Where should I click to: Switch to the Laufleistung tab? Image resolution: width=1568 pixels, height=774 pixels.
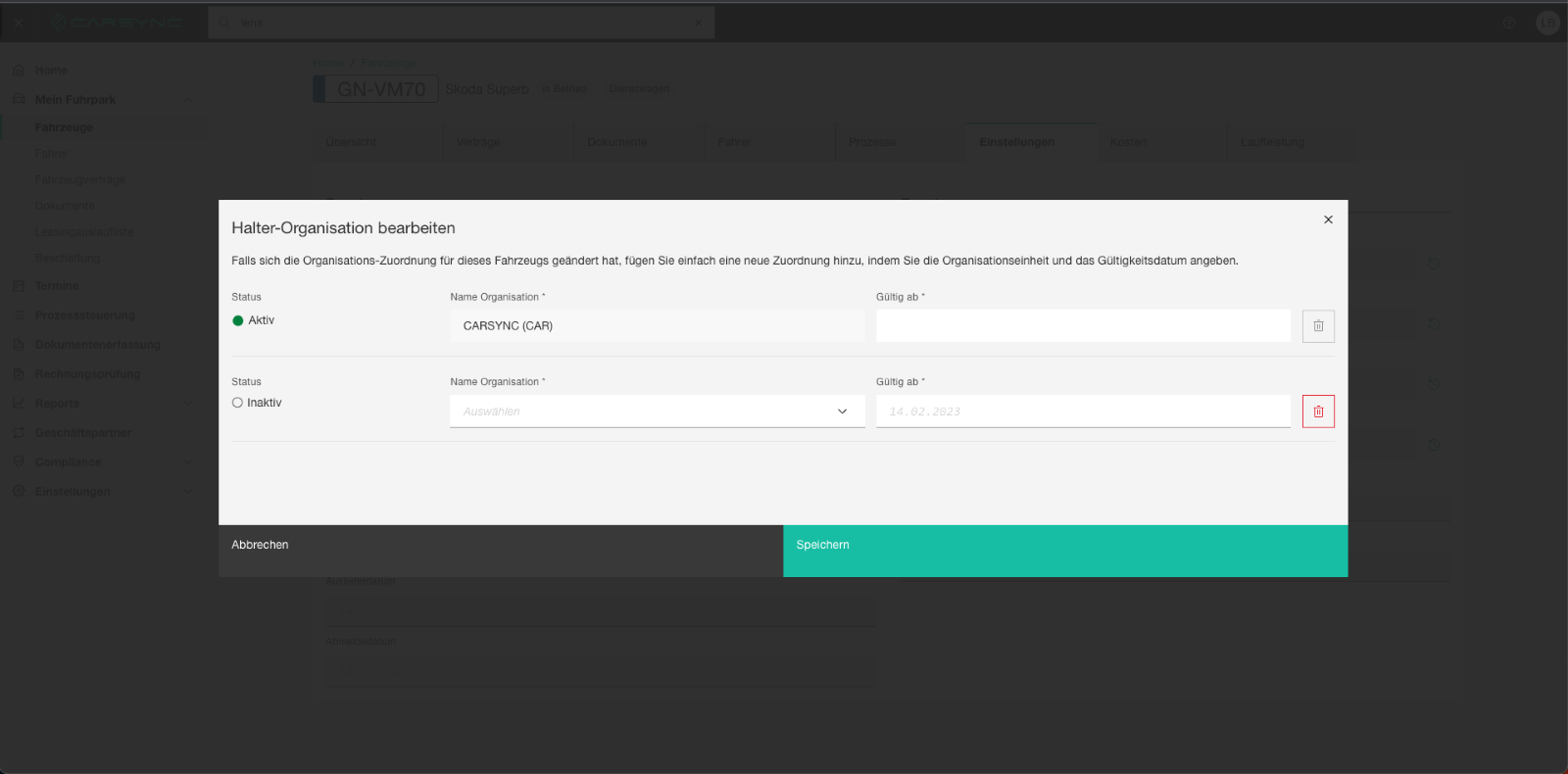click(1293, 142)
